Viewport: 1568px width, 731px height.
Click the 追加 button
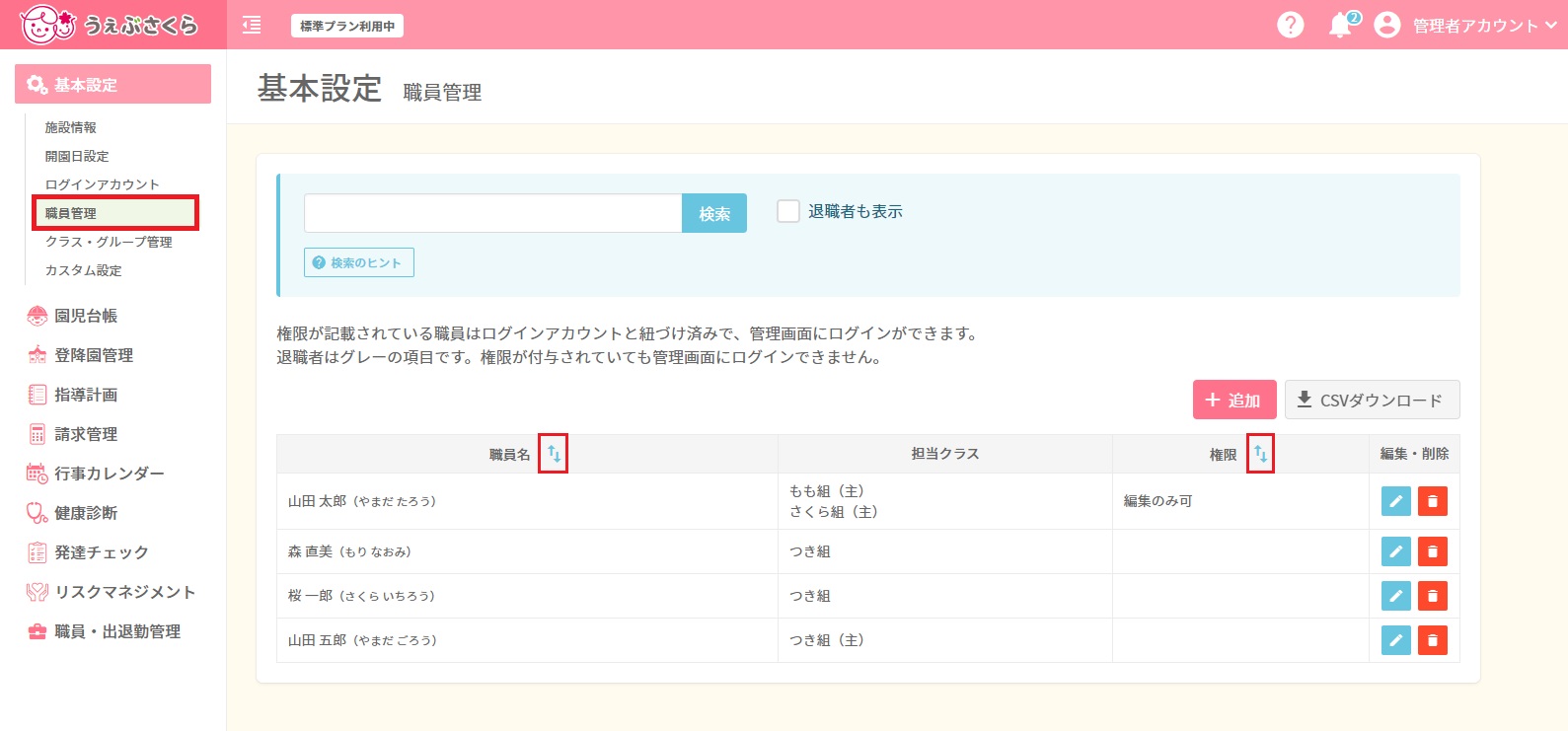coord(1234,400)
